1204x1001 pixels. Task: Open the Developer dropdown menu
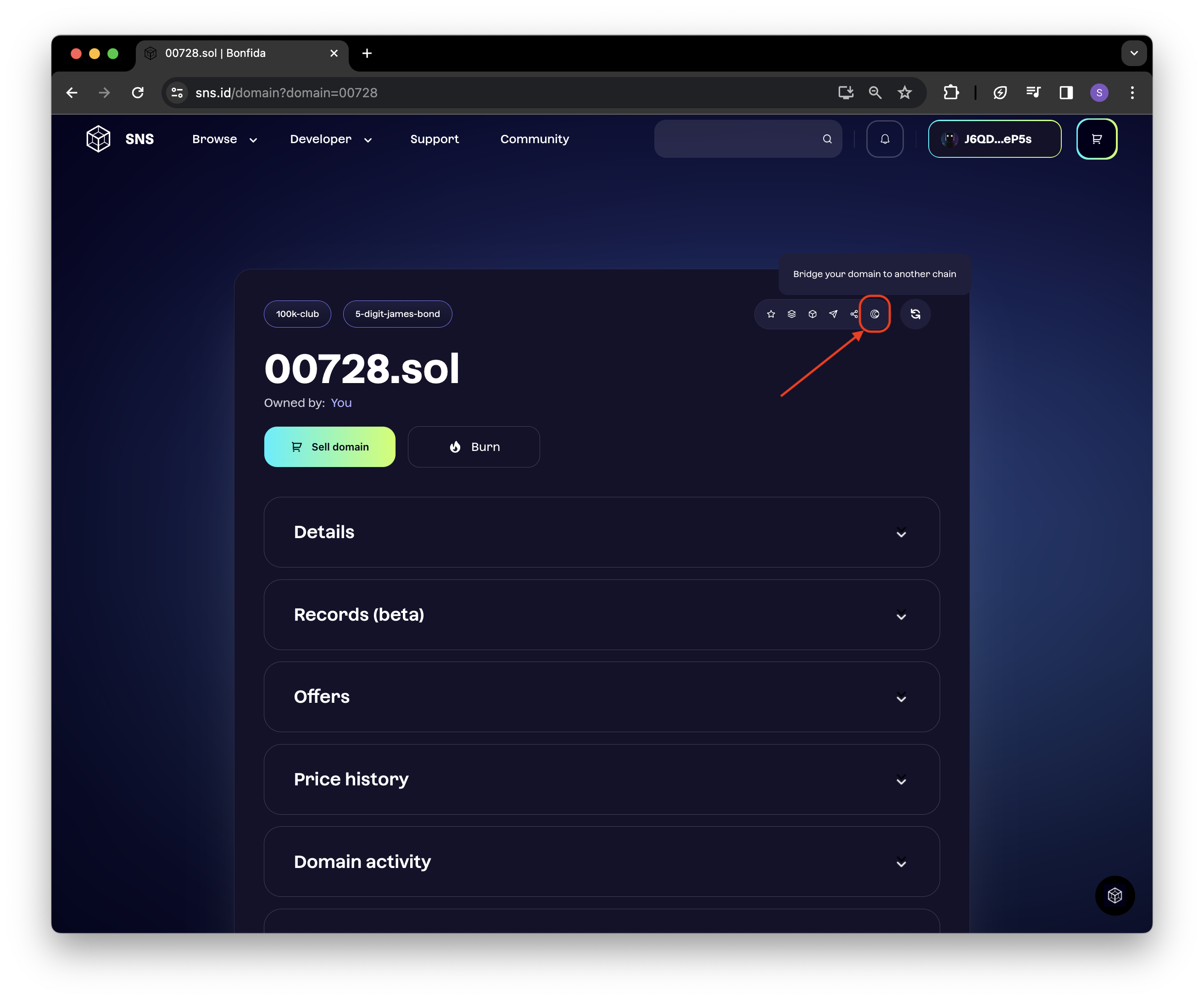[x=331, y=139]
